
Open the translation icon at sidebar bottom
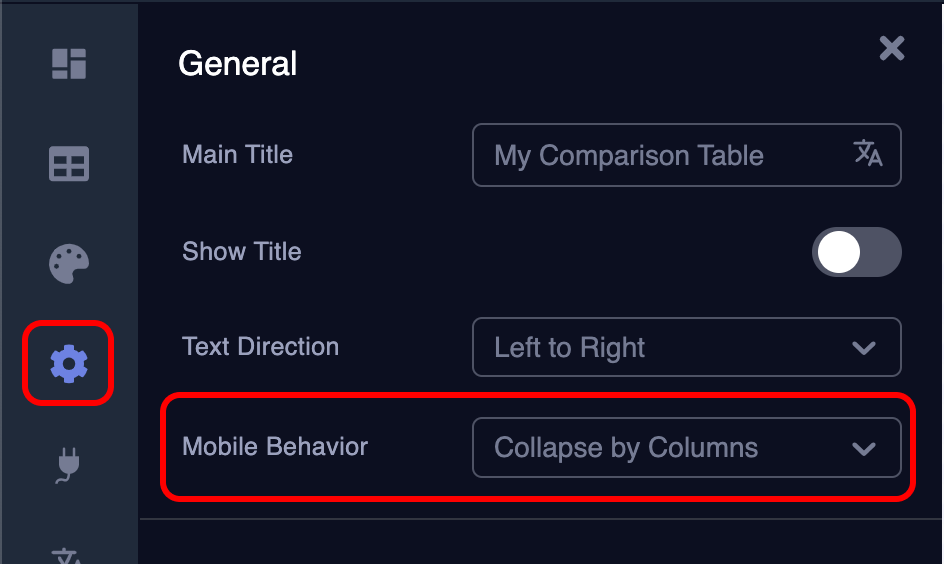[69, 555]
